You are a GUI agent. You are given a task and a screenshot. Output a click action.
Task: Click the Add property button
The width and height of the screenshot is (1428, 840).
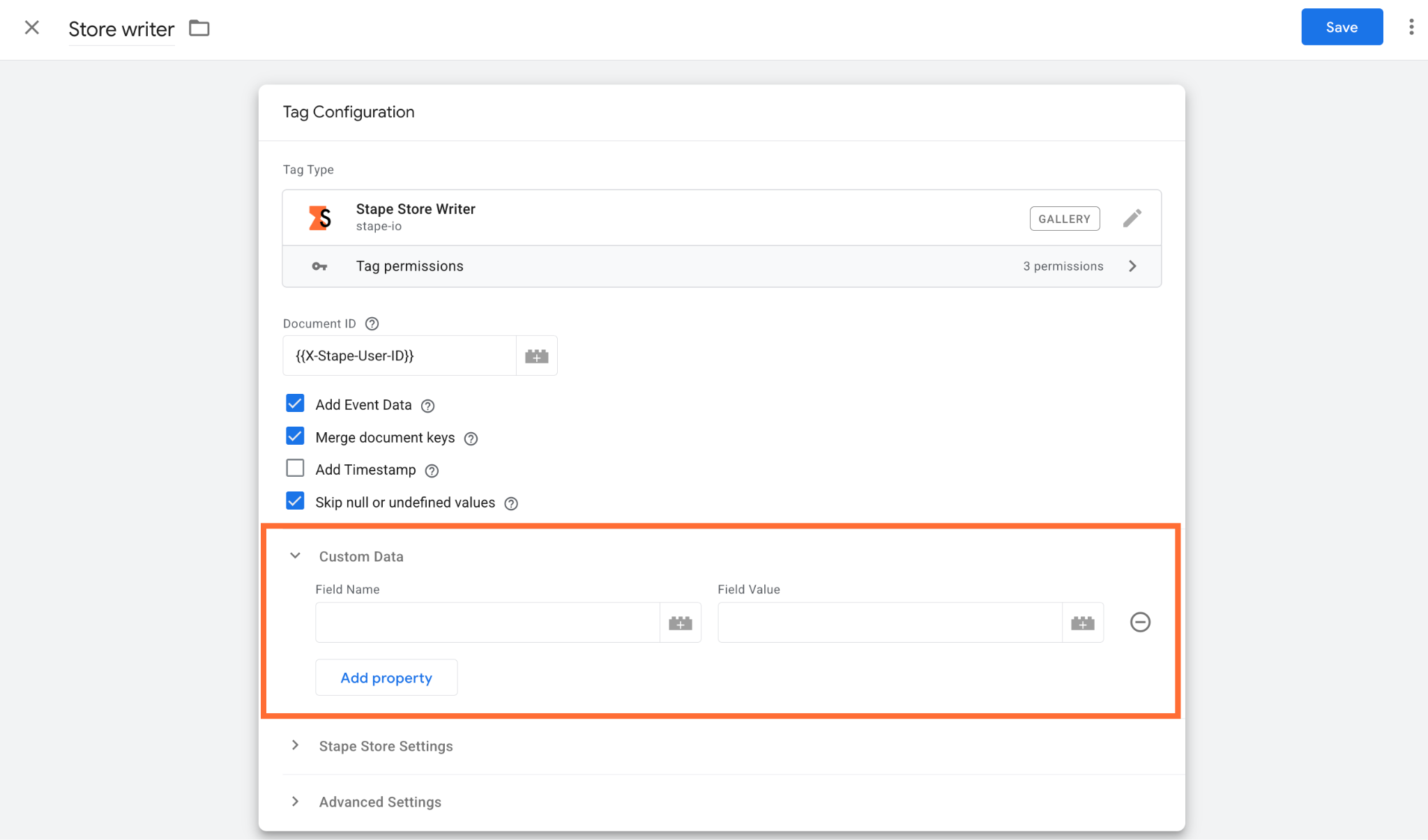click(386, 678)
